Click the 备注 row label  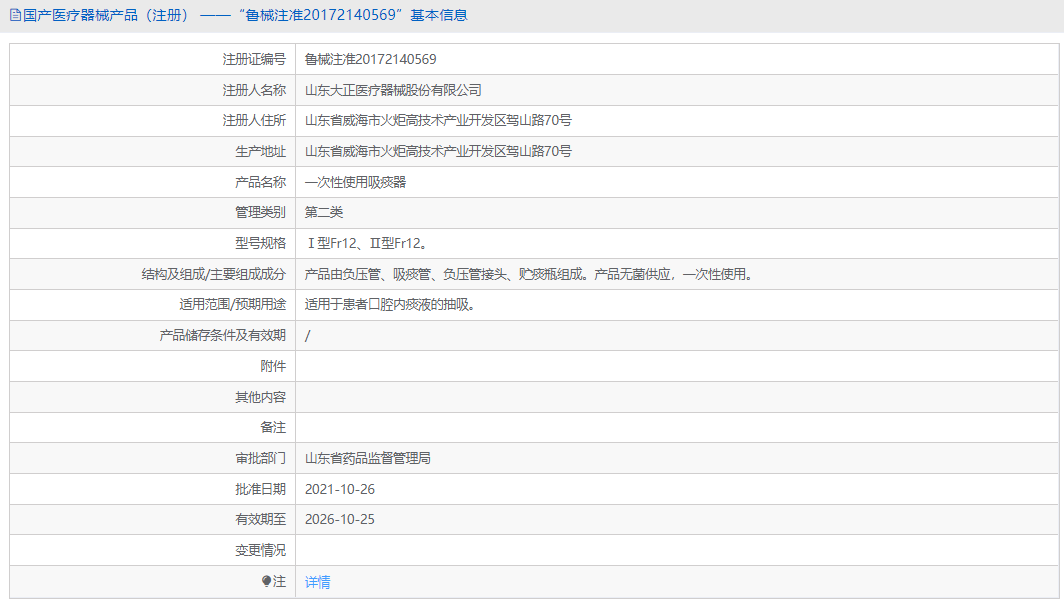coord(274,427)
